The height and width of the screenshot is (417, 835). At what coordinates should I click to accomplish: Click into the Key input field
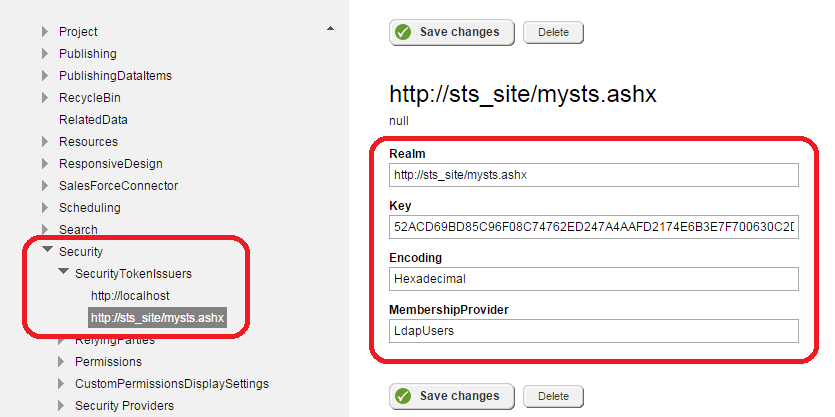click(x=594, y=227)
